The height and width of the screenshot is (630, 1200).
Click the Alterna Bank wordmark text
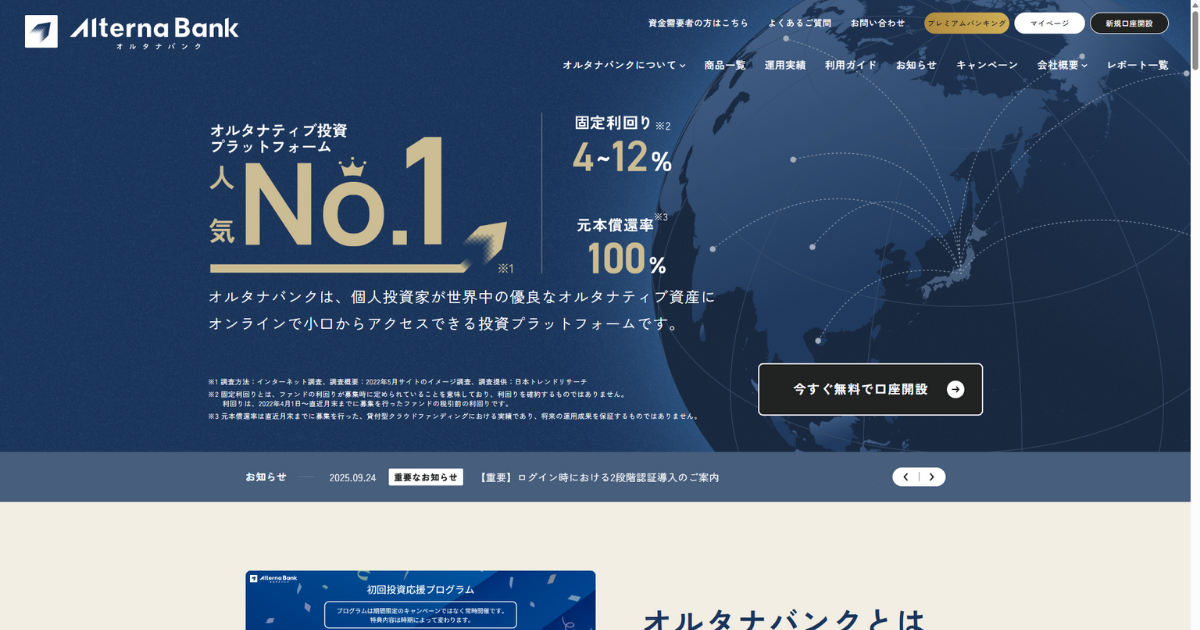pos(155,29)
